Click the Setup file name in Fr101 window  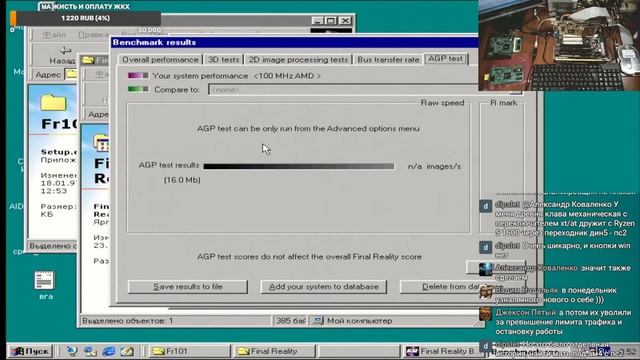tap(58, 152)
